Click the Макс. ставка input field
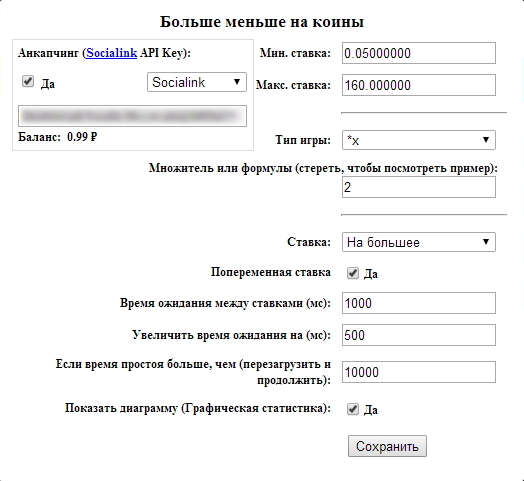This screenshot has height=481, width=524. tap(419, 85)
